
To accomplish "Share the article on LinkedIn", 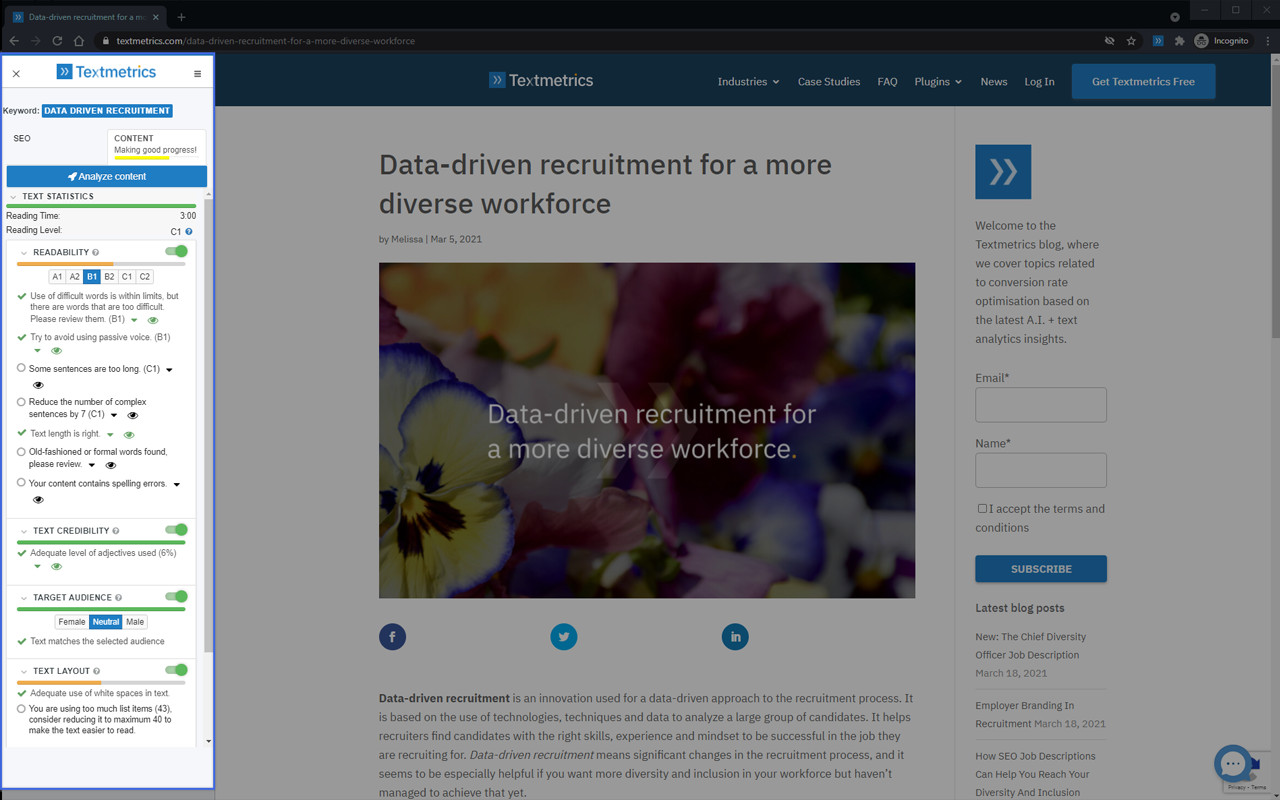I will pos(735,637).
